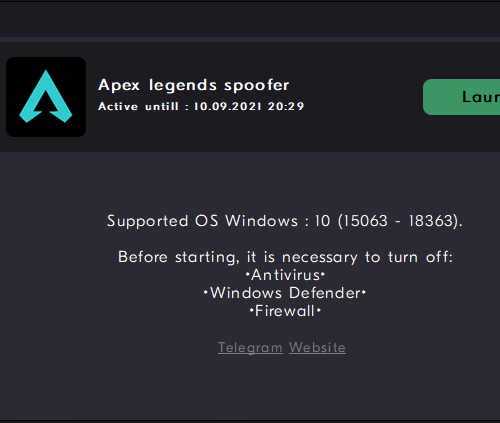Click the word spoofer in the title
500x423 pixels.
coord(257,86)
